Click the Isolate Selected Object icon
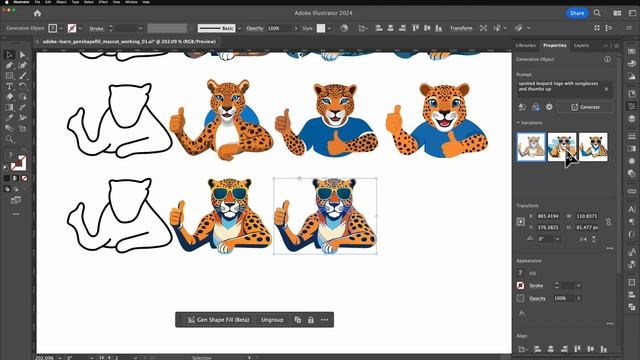This screenshot has width=640, height=360. point(483,28)
